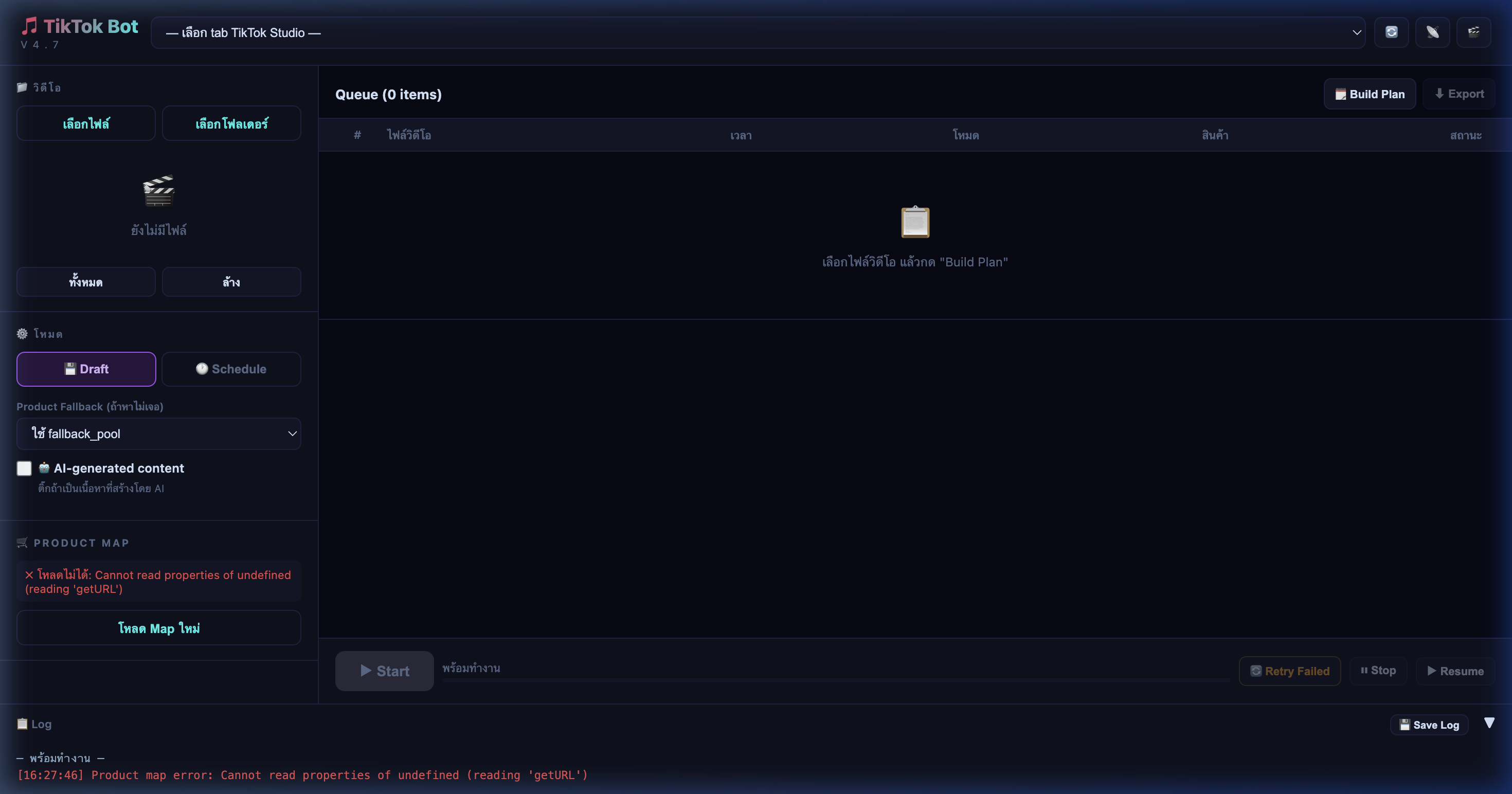The image size is (1512, 794).
Task: Open the TikTok Studio tab selector dropdown
Action: (758, 33)
